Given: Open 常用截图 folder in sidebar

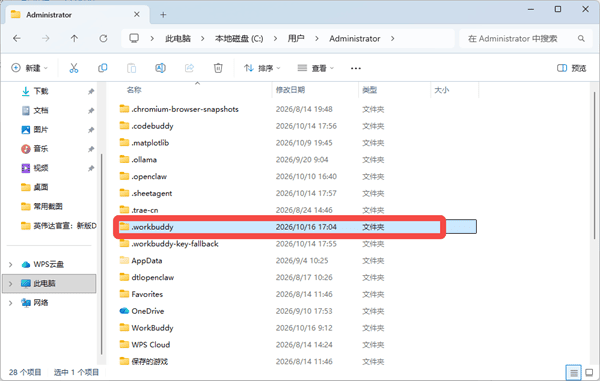Looking at the screenshot, I should (x=47, y=207).
